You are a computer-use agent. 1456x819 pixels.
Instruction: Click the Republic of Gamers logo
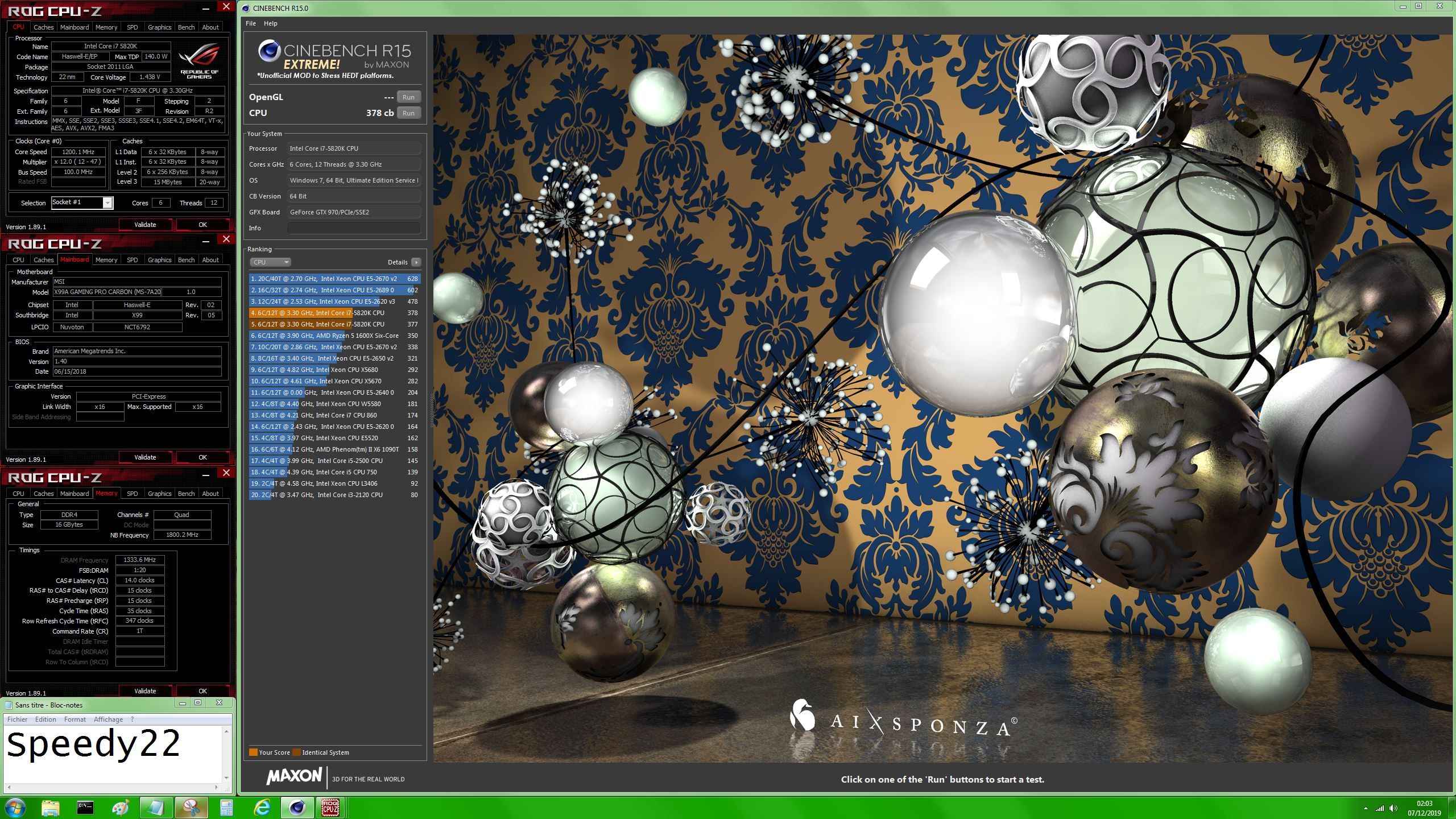[199, 61]
